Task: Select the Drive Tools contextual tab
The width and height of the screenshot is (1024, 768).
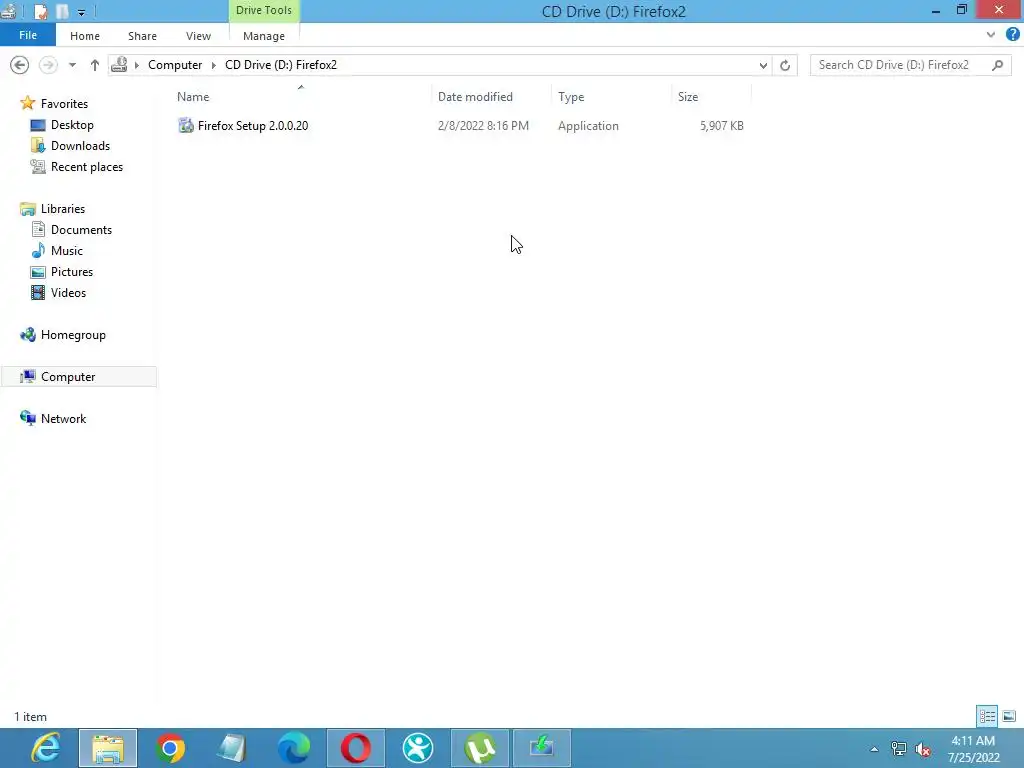Action: tap(264, 10)
